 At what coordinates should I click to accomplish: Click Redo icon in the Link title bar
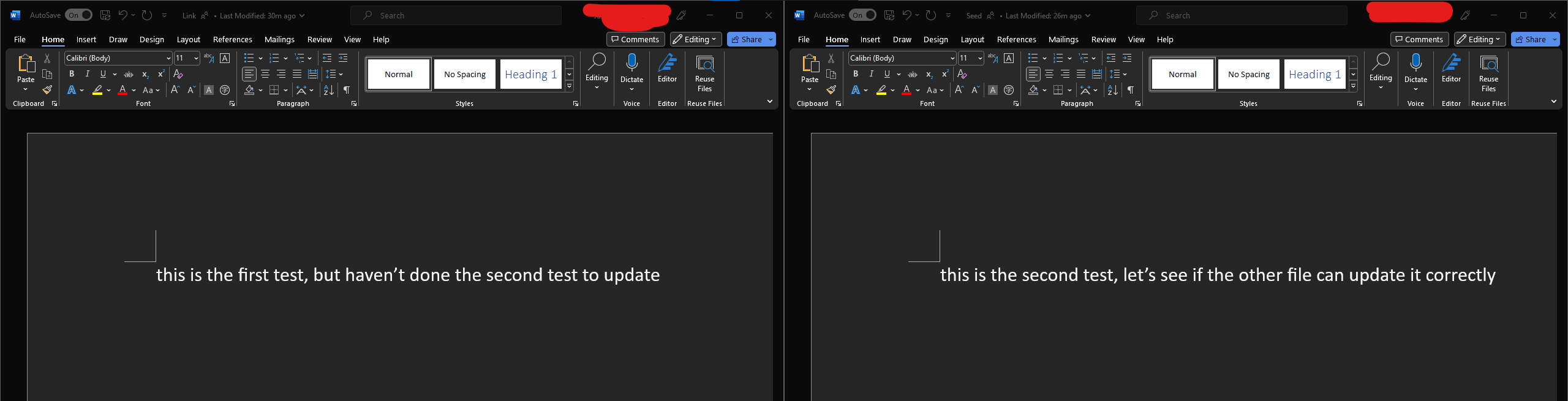tap(147, 15)
